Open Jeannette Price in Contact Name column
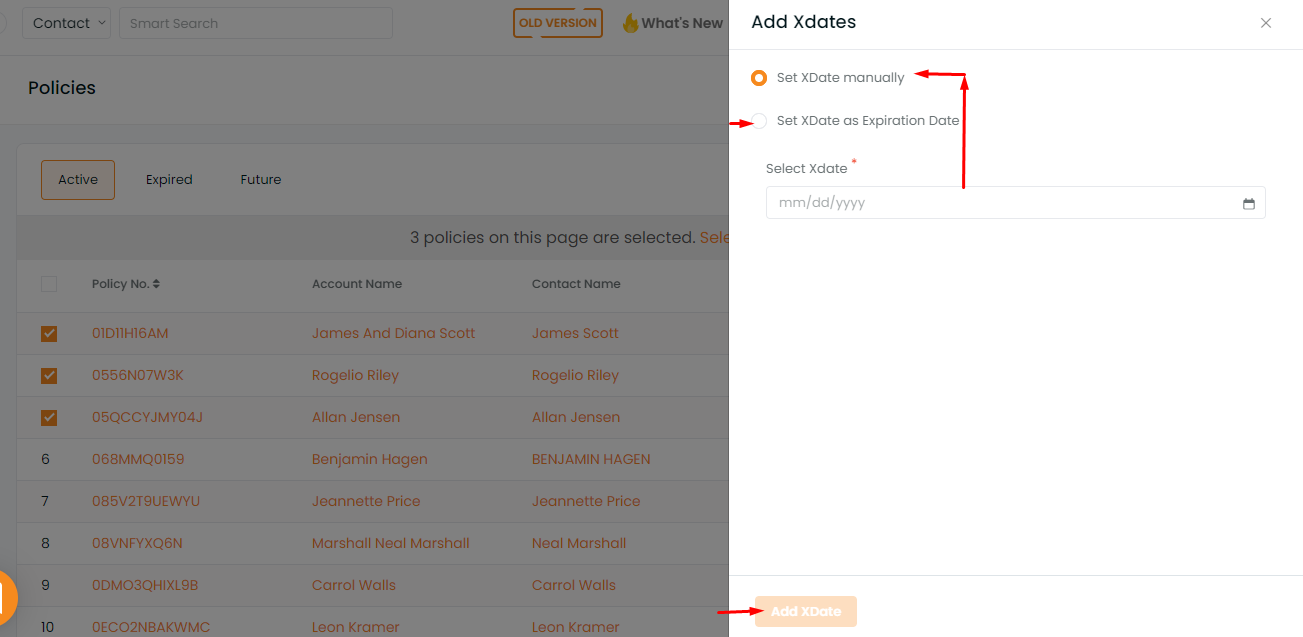 point(586,501)
